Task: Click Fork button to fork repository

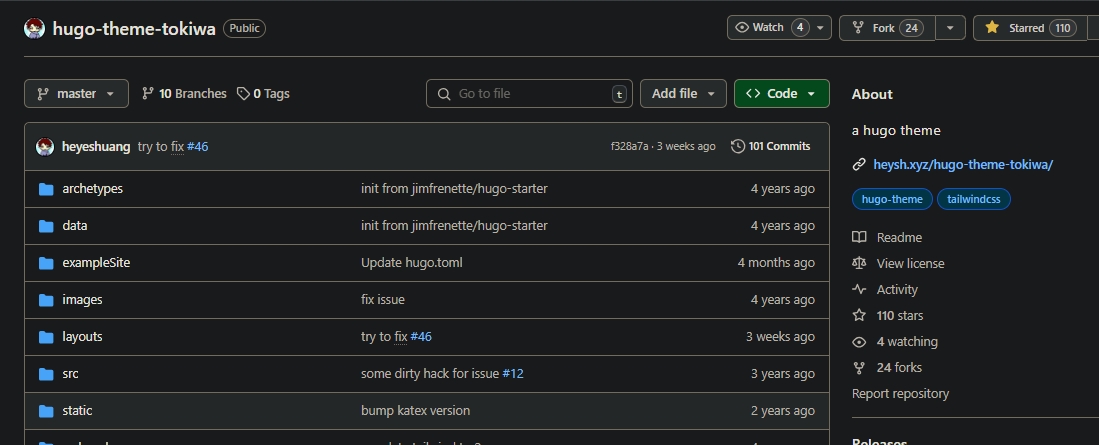Action: (x=886, y=28)
